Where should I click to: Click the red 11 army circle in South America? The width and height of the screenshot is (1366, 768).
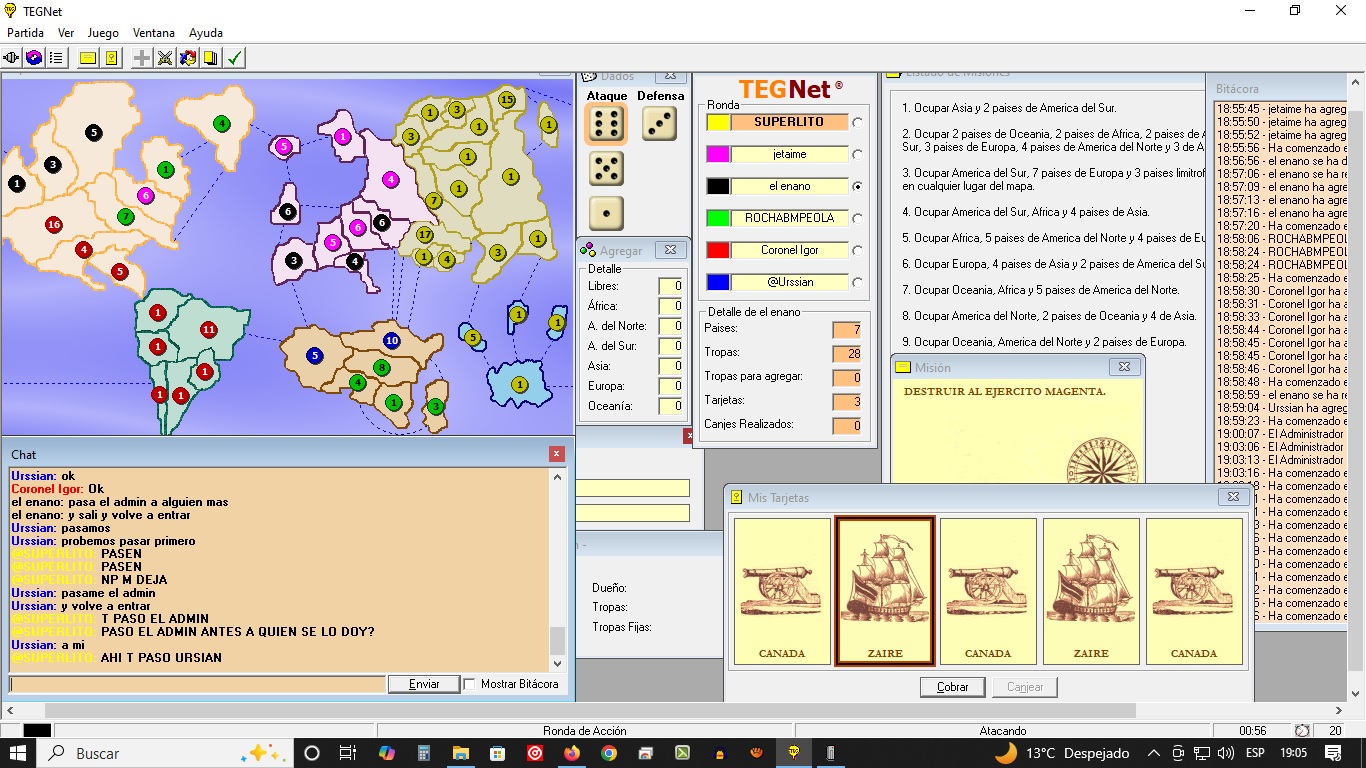pos(208,329)
